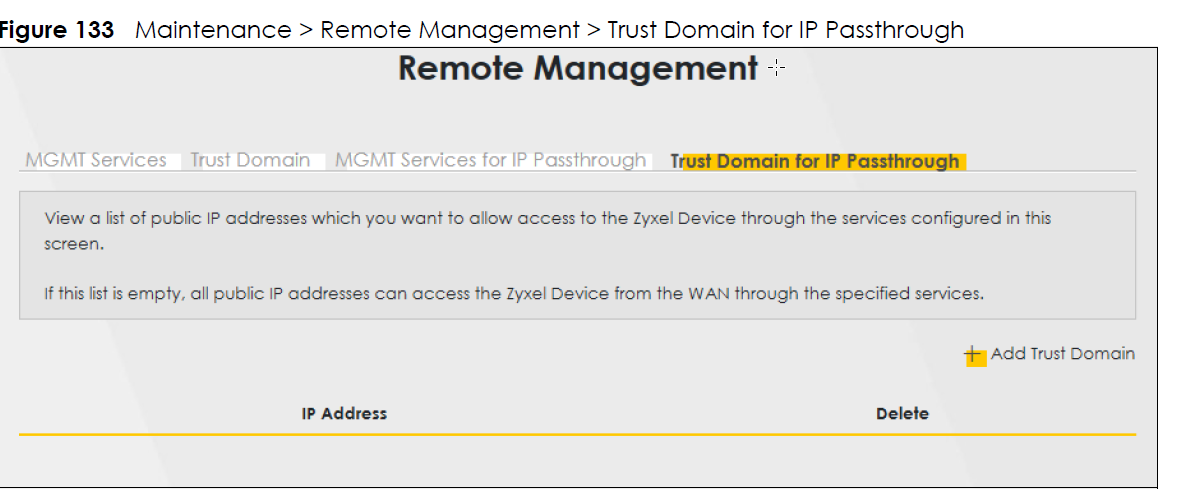The height and width of the screenshot is (502, 1181).
Task: Click the words 'Zyxel Device' in the first paragraph
Action: [x=673, y=218]
